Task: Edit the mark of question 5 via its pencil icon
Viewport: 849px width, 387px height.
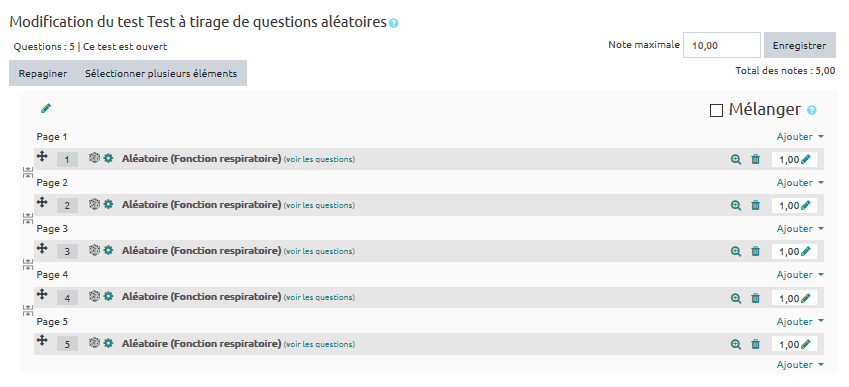Action: pos(806,344)
